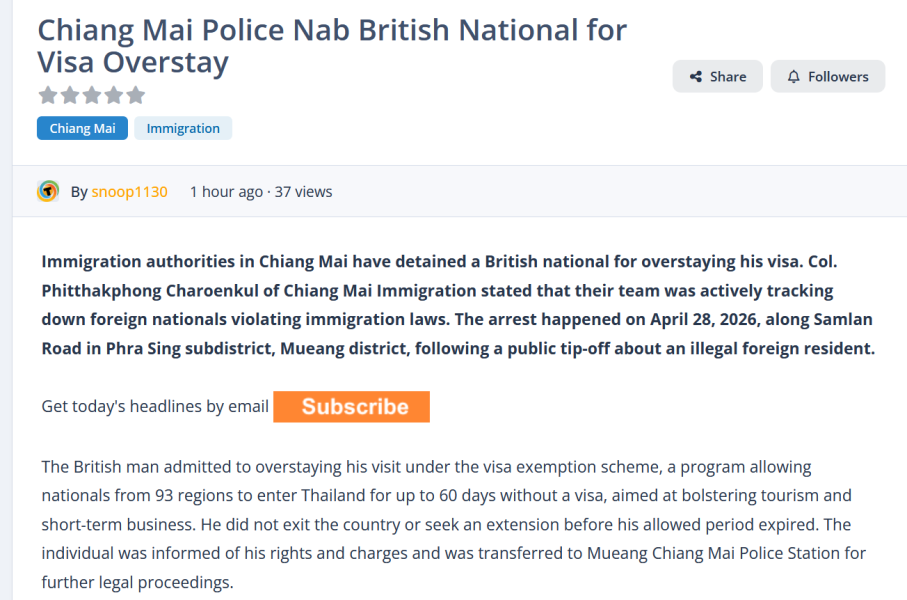Select the second rating star
This screenshot has height=600, width=907.
tap(70, 95)
